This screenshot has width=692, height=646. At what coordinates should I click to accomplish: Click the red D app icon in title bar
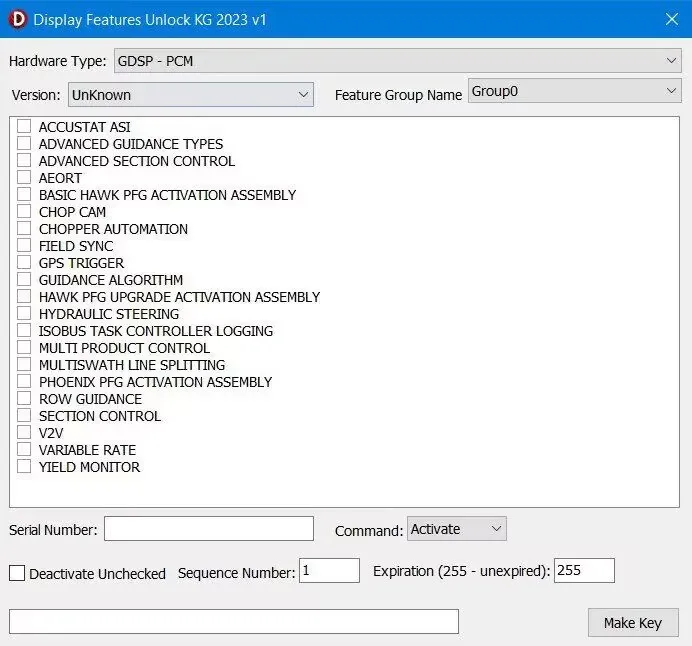coord(19,19)
